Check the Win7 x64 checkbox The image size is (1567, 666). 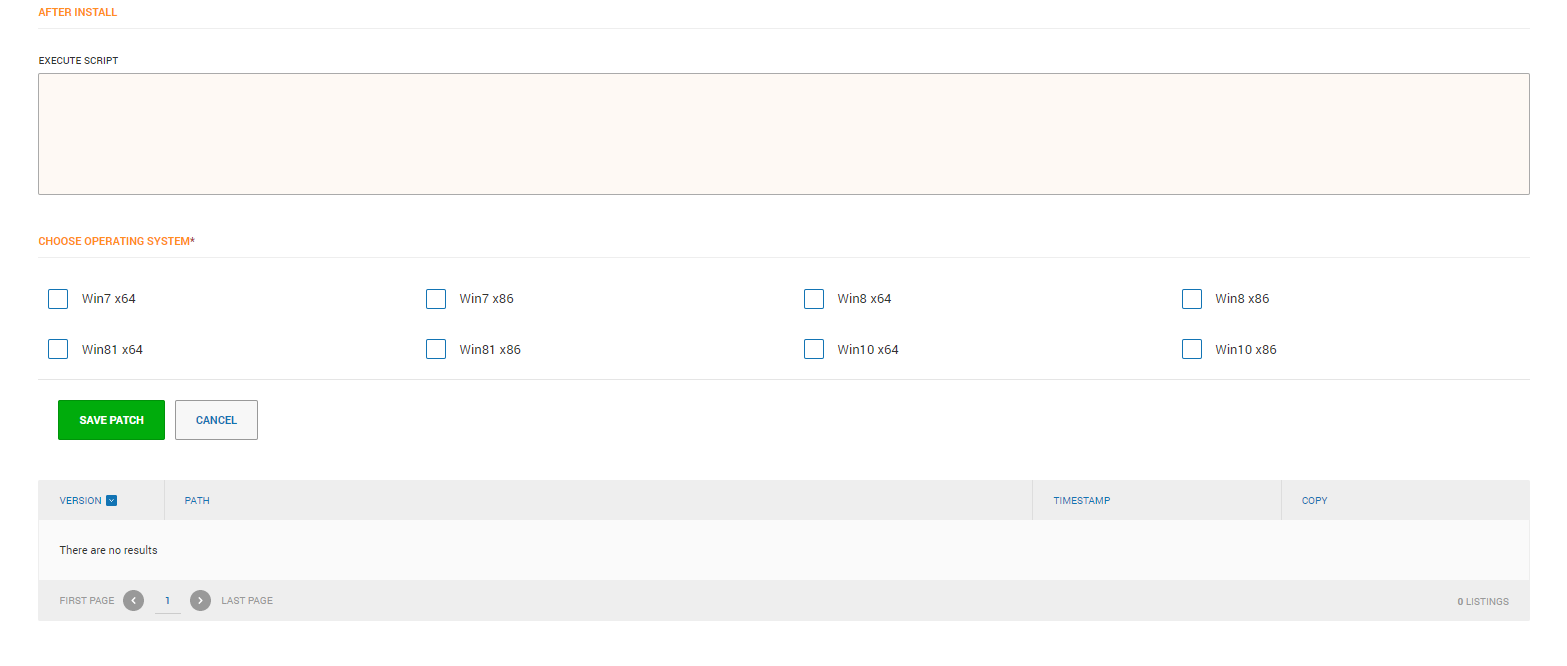(58, 299)
